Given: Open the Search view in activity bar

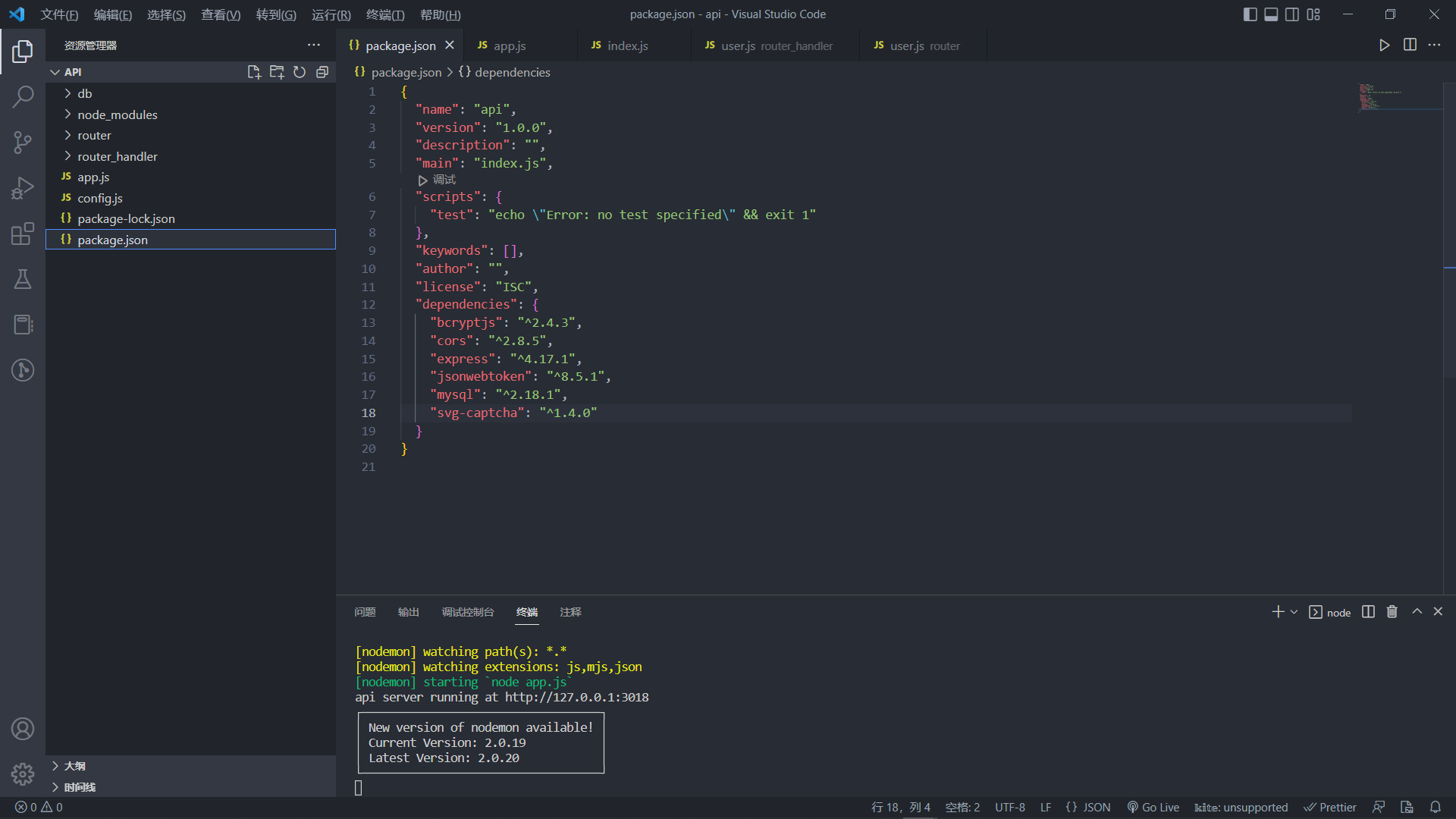Looking at the screenshot, I should 23,96.
